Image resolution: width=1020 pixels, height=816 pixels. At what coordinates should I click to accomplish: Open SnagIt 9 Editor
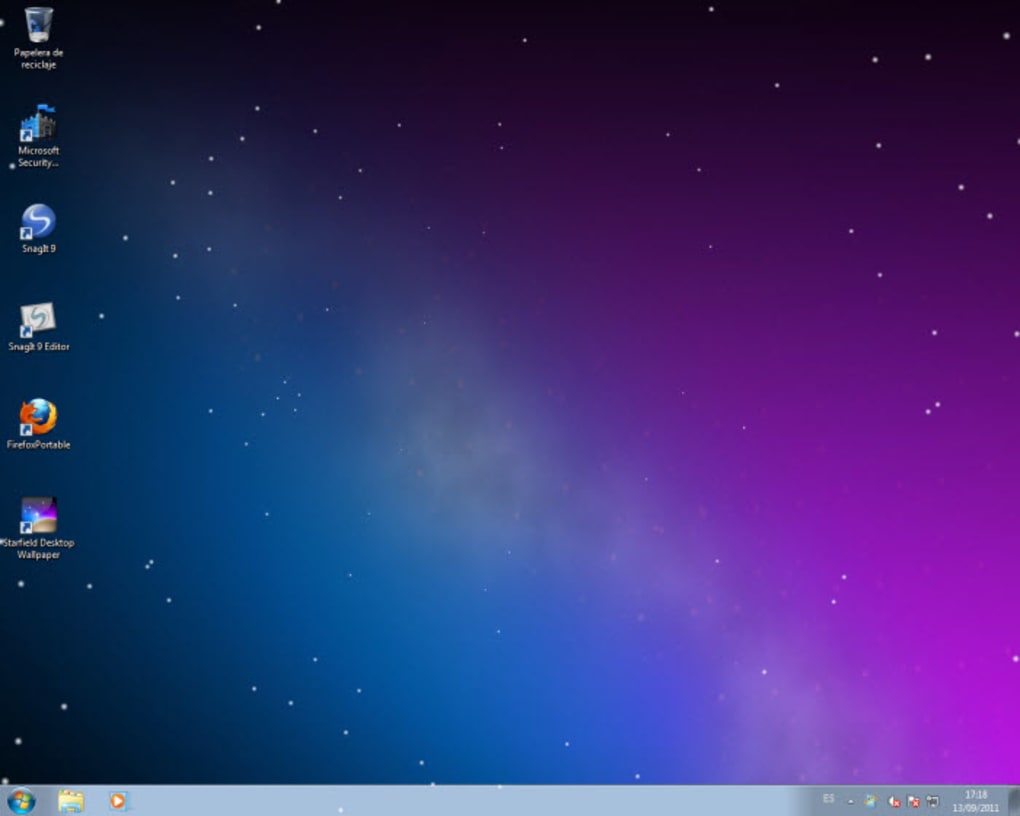click(38, 320)
